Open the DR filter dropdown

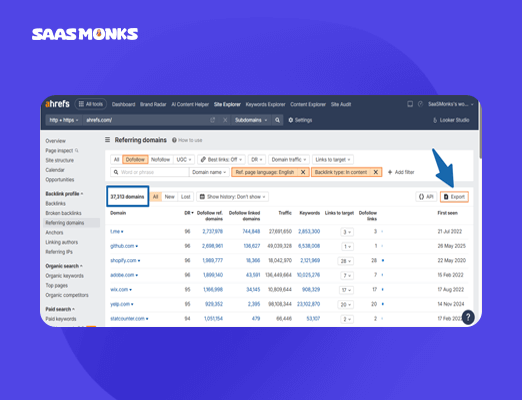(x=257, y=160)
